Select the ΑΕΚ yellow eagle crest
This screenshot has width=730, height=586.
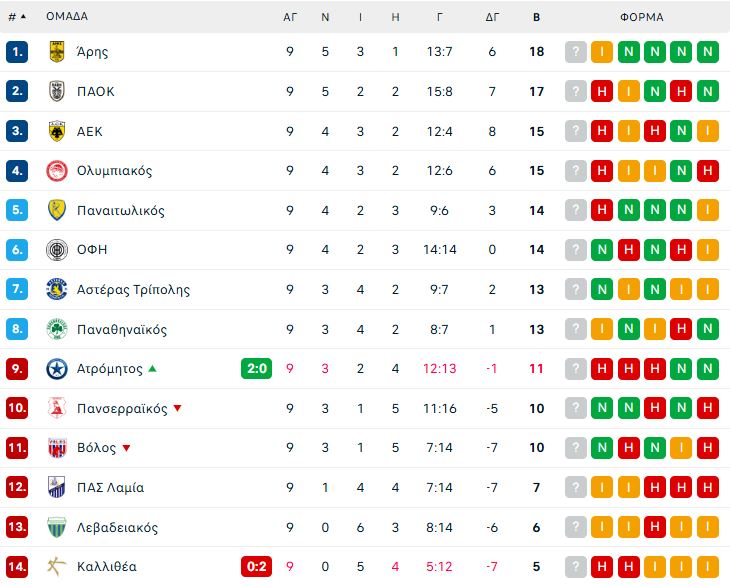tap(57, 131)
